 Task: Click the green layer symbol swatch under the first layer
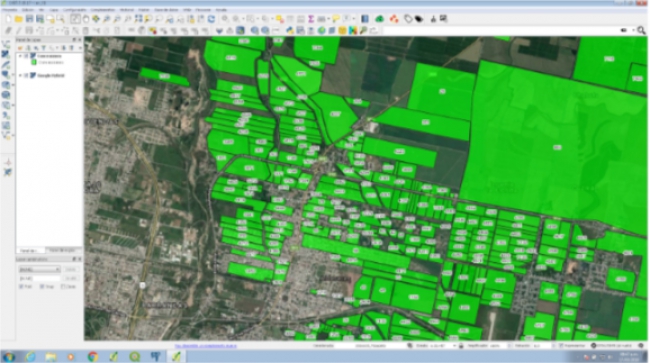coord(34,63)
